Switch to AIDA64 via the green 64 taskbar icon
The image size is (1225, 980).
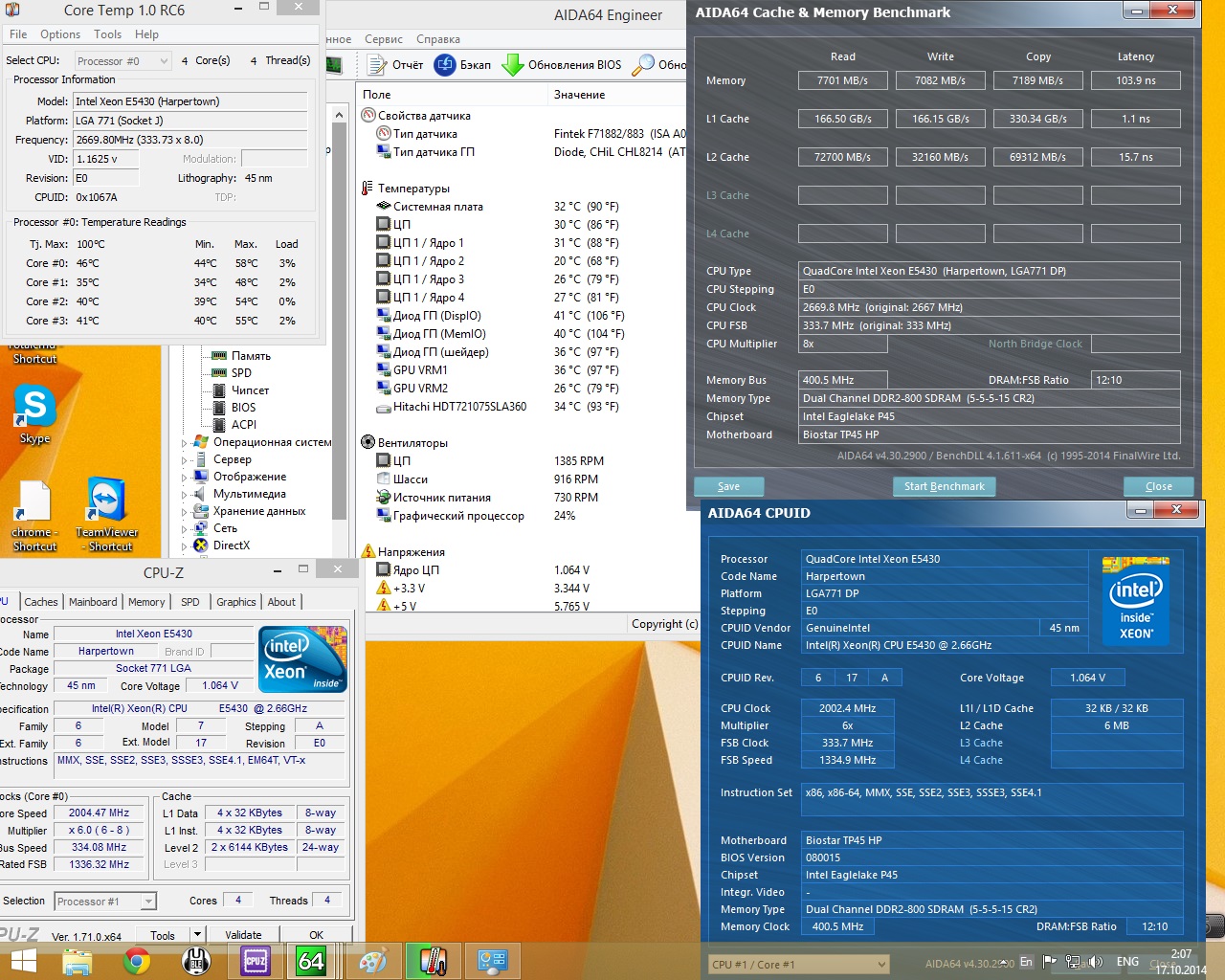click(x=312, y=961)
